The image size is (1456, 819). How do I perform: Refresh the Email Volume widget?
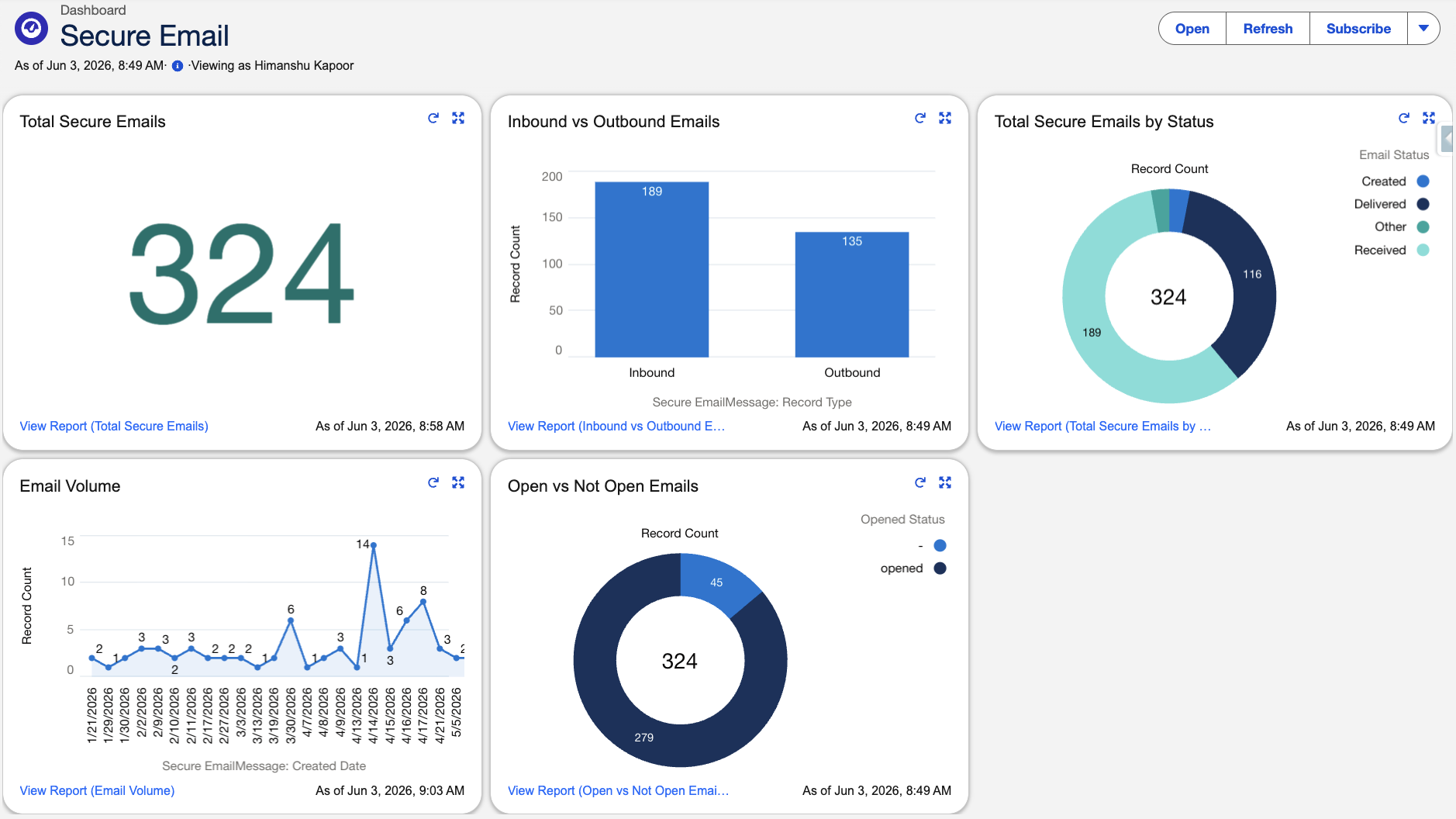pos(433,482)
